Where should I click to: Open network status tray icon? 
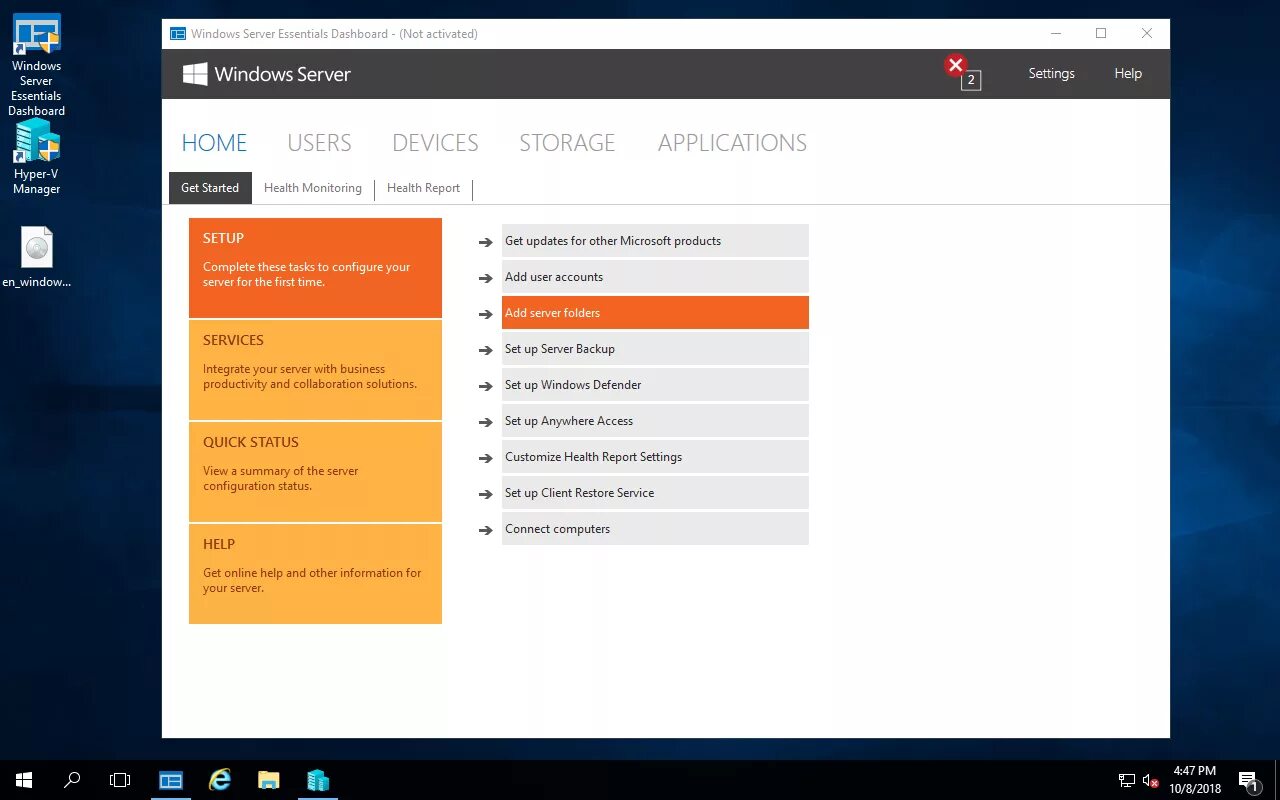(x=1126, y=781)
